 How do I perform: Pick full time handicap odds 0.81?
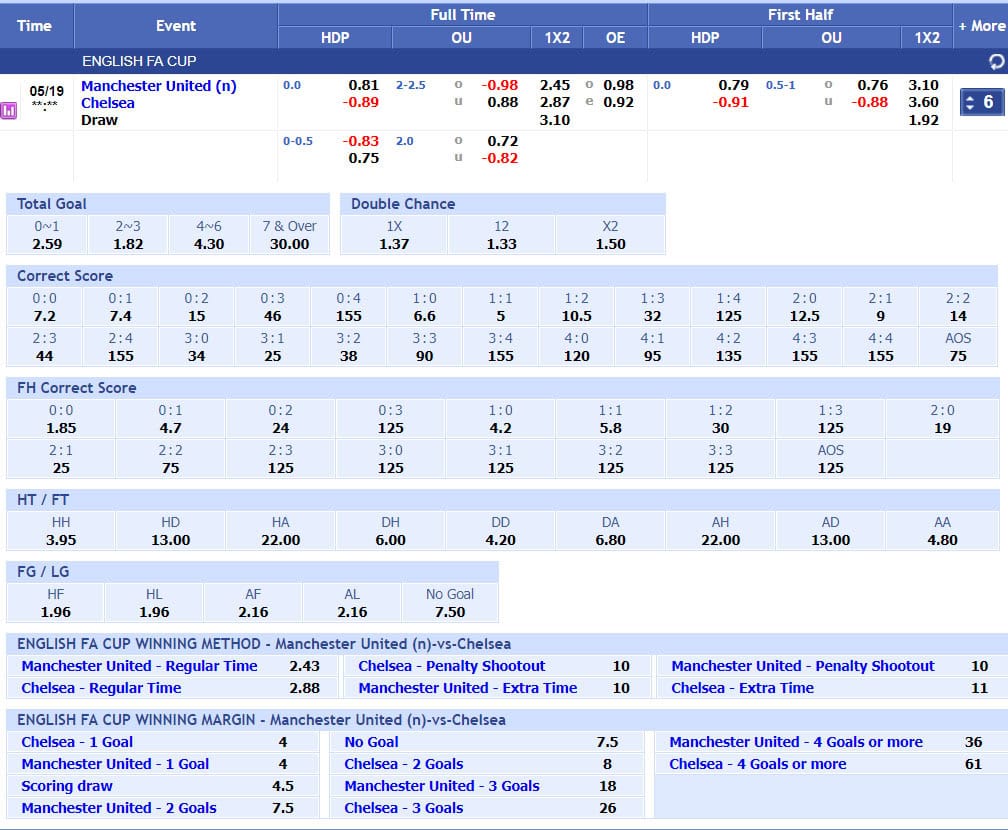pos(363,85)
